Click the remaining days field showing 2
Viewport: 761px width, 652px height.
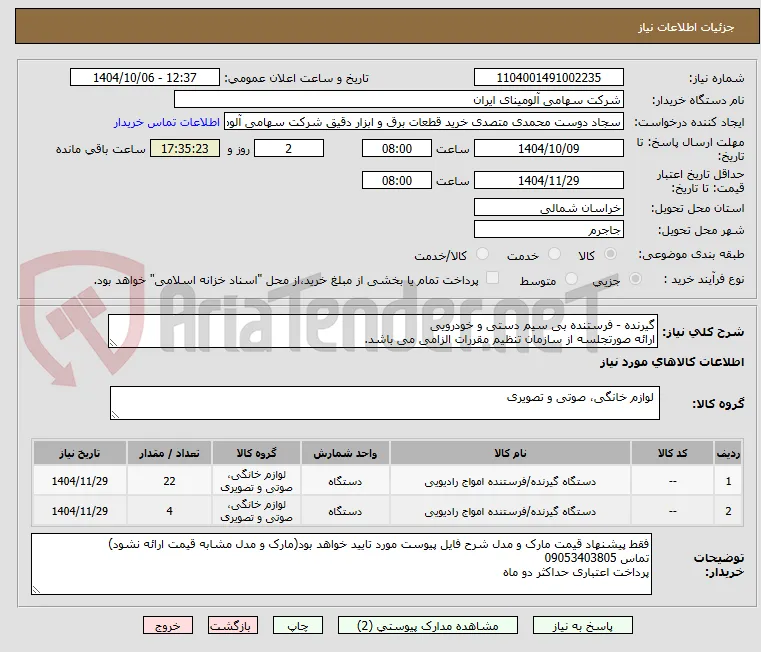[289, 149]
